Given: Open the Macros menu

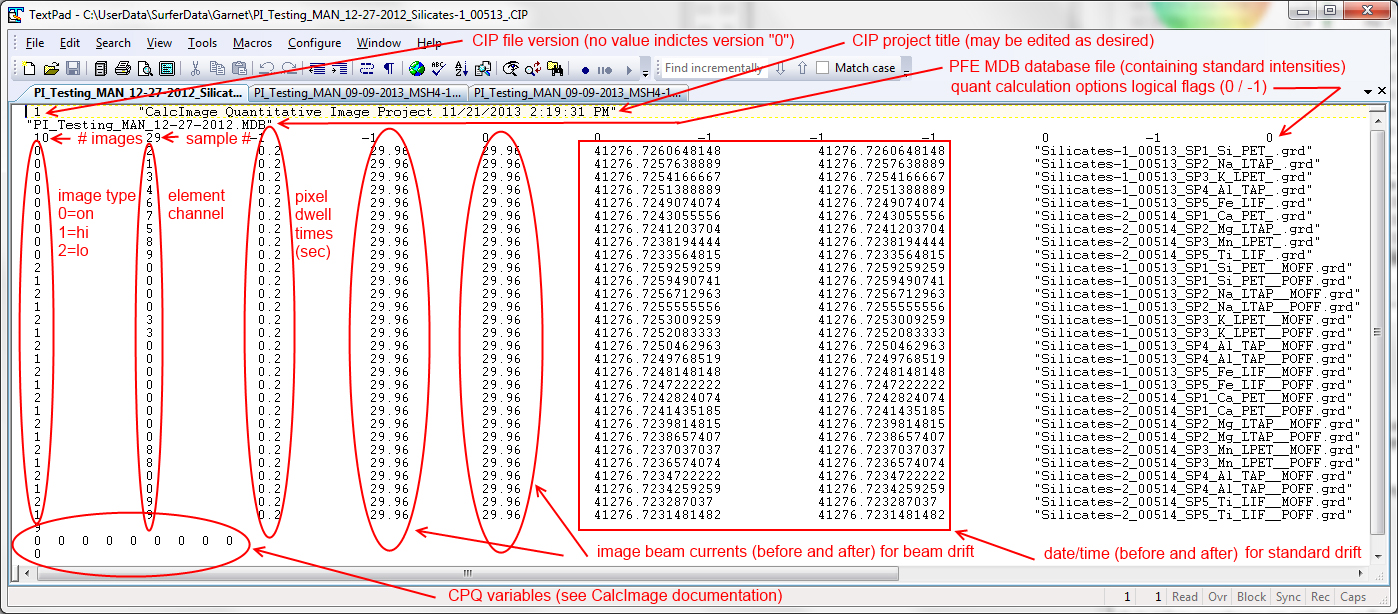Looking at the screenshot, I should click(x=252, y=43).
